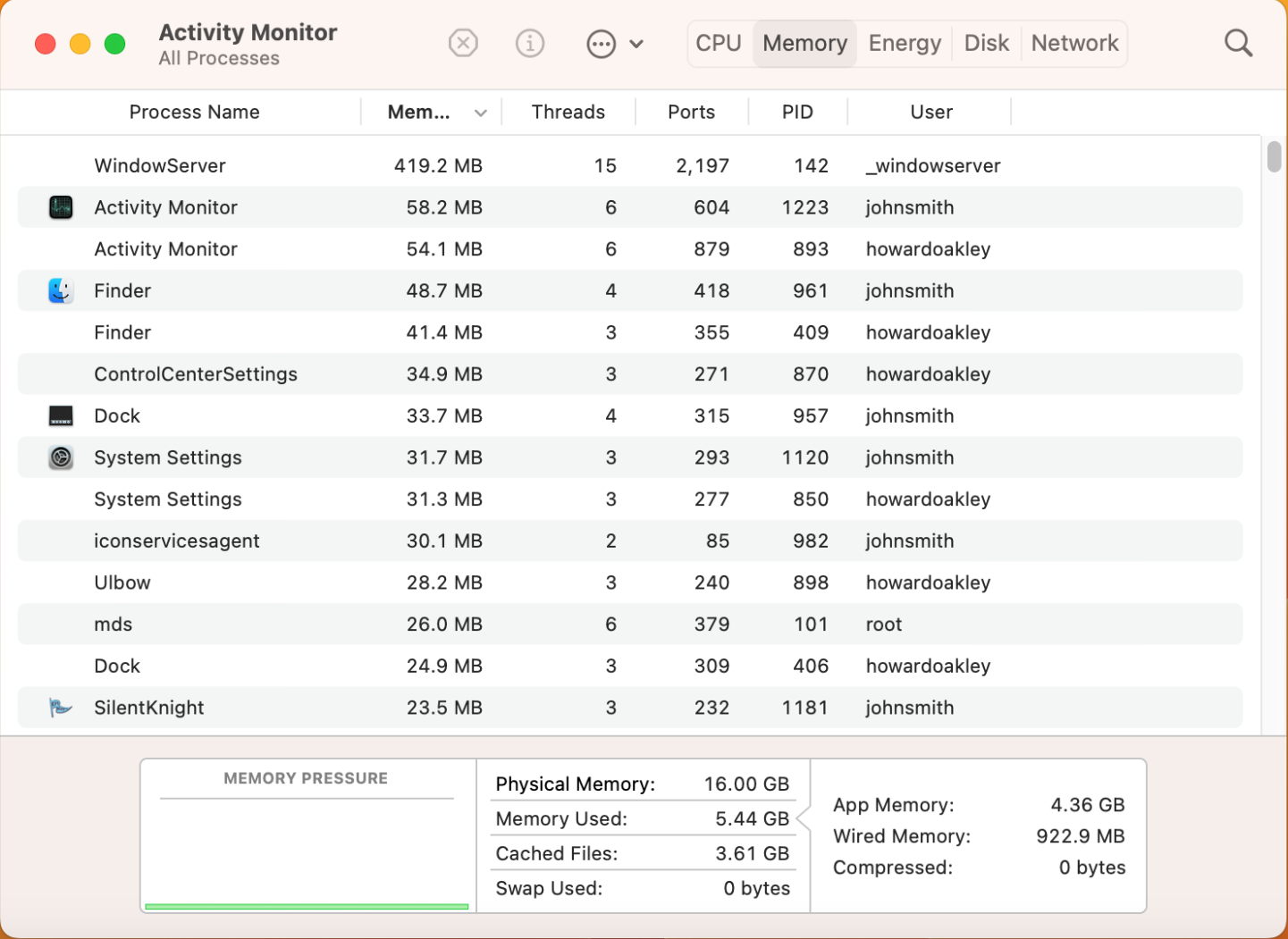Open the Network tab

pyautogui.click(x=1074, y=42)
